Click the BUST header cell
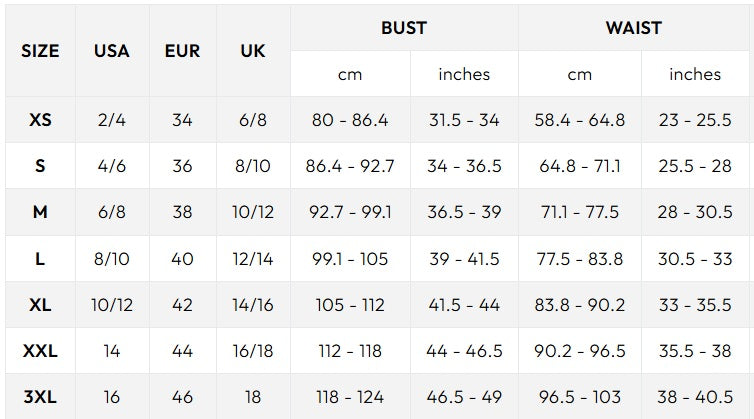The image size is (754, 419). pyautogui.click(x=404, y=27)
